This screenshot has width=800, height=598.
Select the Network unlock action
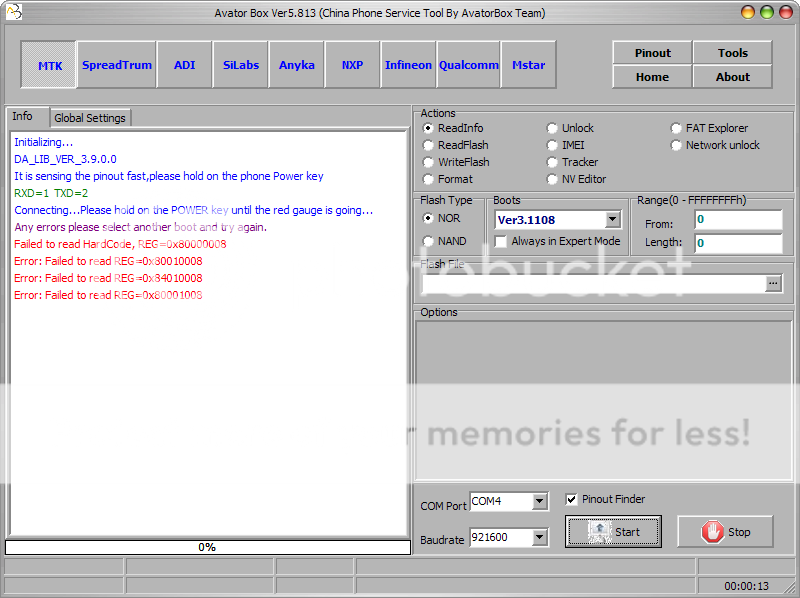pos(715,145)
